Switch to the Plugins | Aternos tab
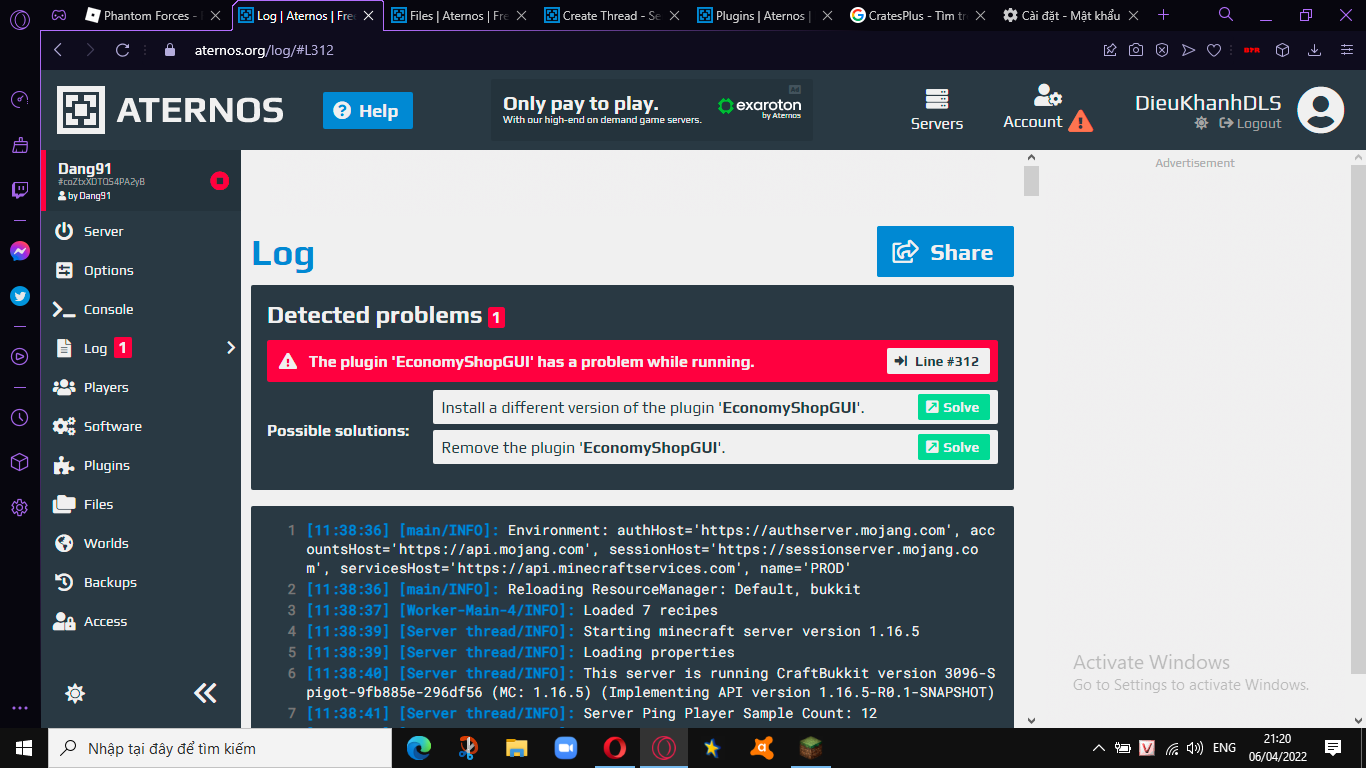This screenshot has width=1366, height=768. pyautogui.click(x=768, y=15)
